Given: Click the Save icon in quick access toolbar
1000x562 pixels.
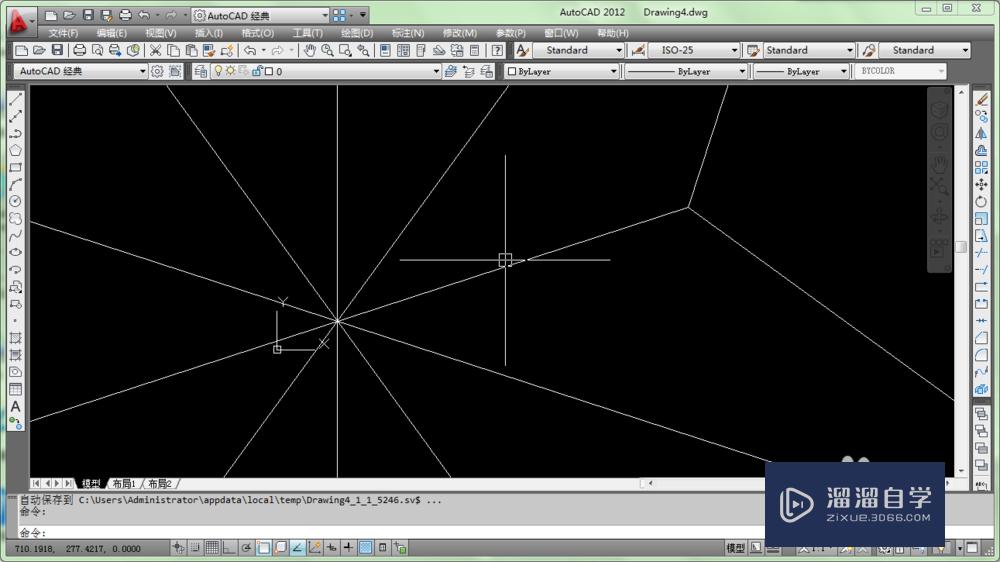Looking at the screenshot, I should 89,15.
